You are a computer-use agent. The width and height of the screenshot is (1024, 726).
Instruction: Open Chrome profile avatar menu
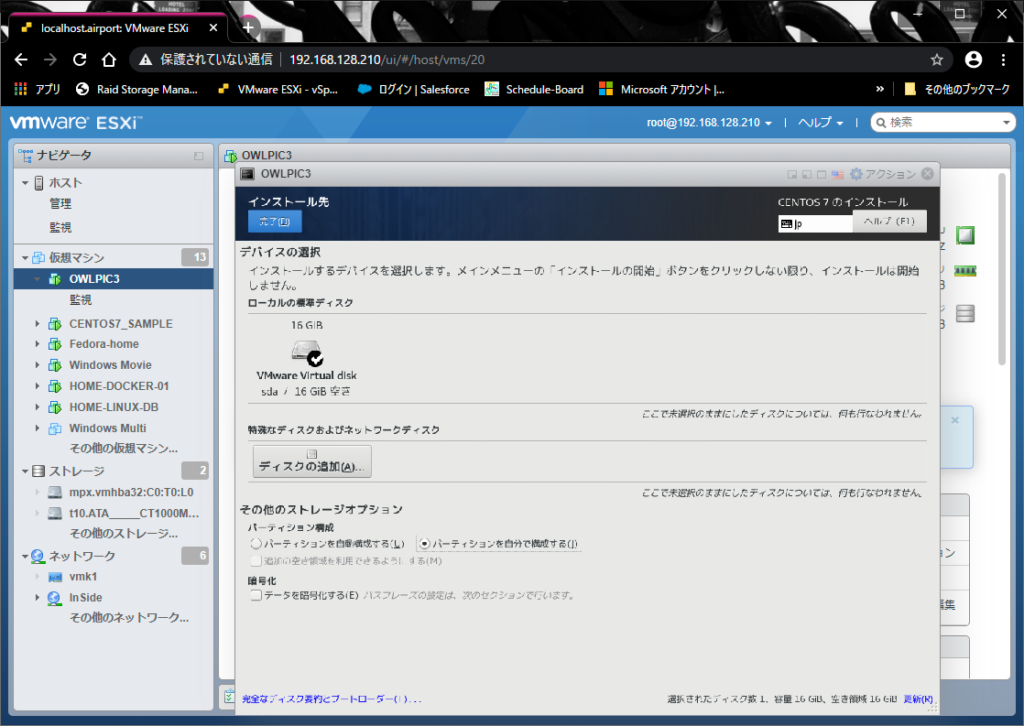pos(974,60)
